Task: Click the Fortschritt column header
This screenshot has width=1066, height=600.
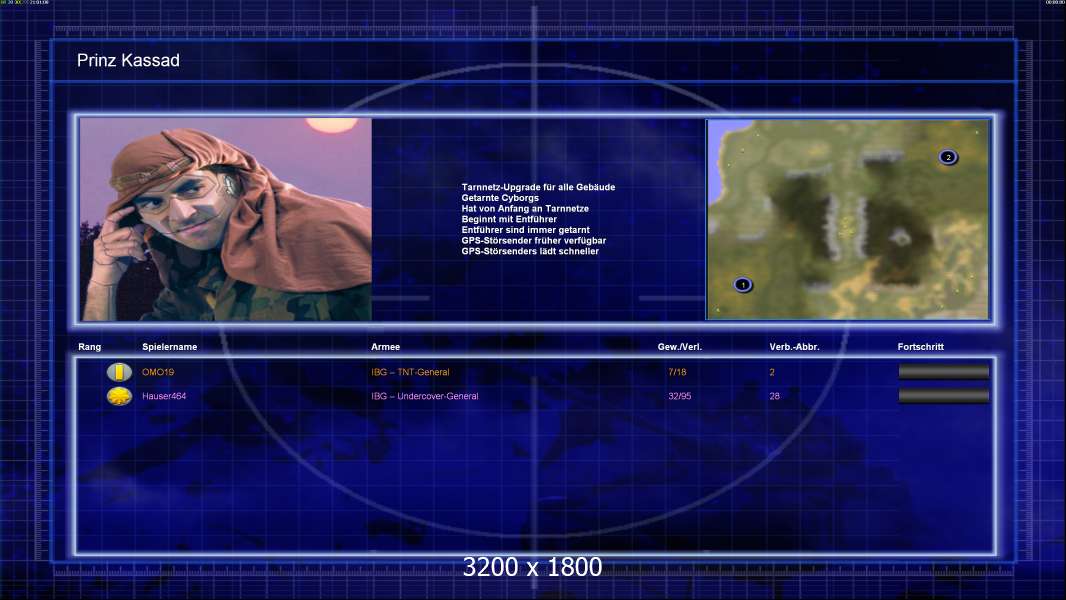Action: pos(921,347)
